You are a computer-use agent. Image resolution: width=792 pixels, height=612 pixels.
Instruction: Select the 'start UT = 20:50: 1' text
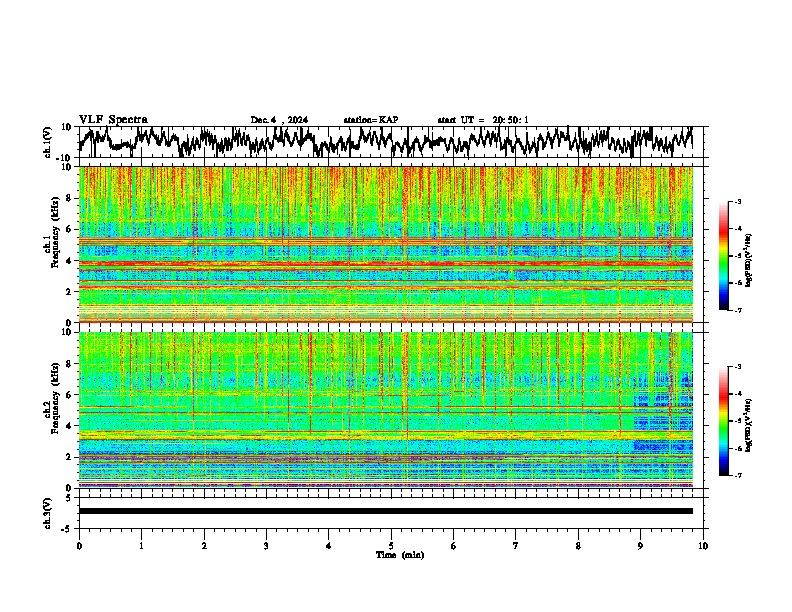483,120
